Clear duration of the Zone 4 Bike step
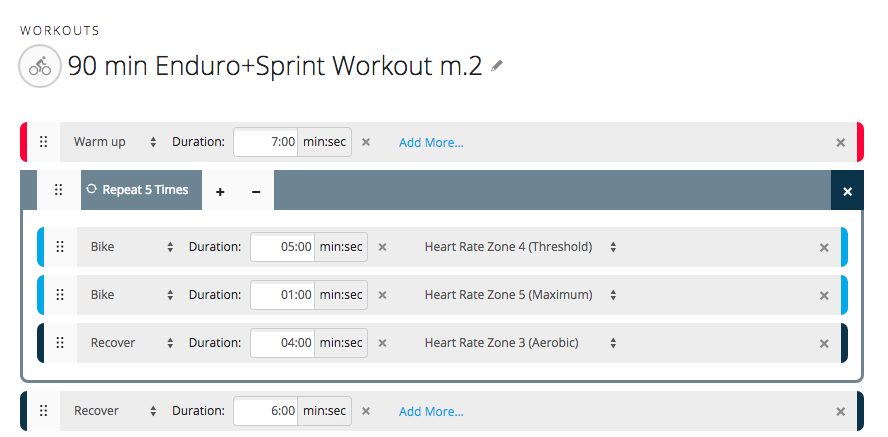The width and height of the screenshot is (888, 437). coord(382,247)
